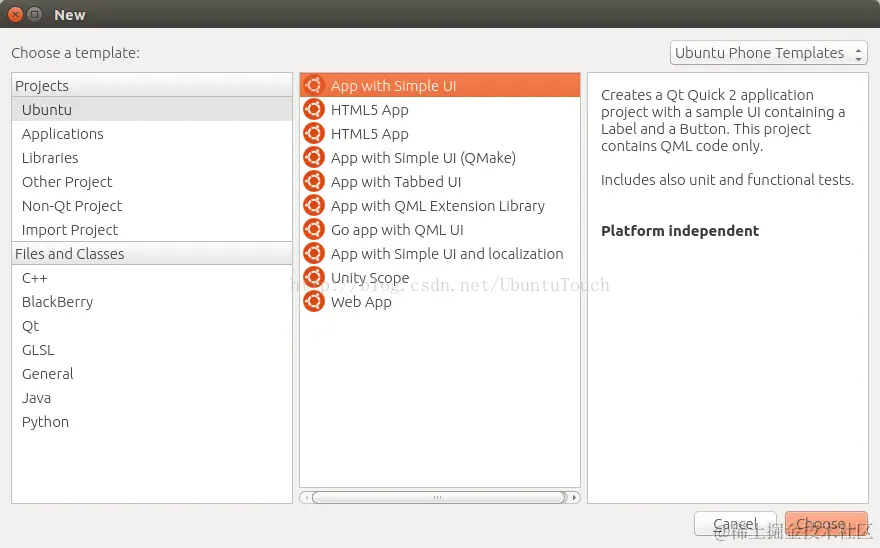Select the C++ files category
The height and width of the screenshot is (548, 880).
152,278
